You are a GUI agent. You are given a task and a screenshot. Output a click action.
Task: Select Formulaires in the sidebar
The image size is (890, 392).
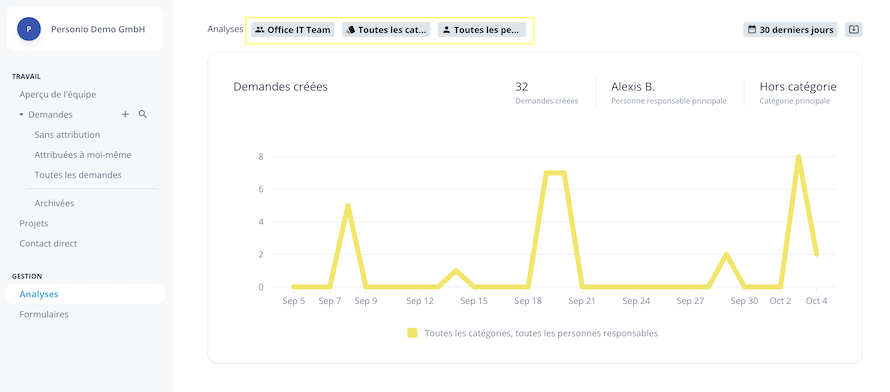point(44,314)
